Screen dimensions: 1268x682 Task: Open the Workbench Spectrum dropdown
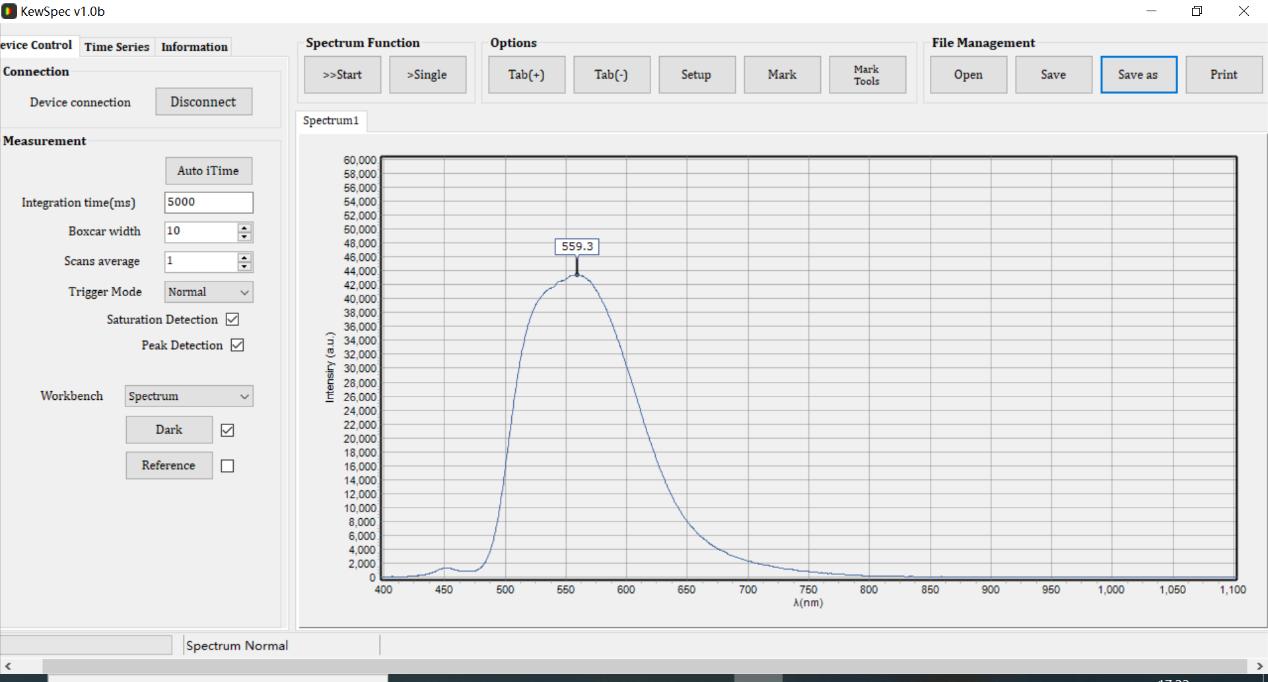(189, 396)
